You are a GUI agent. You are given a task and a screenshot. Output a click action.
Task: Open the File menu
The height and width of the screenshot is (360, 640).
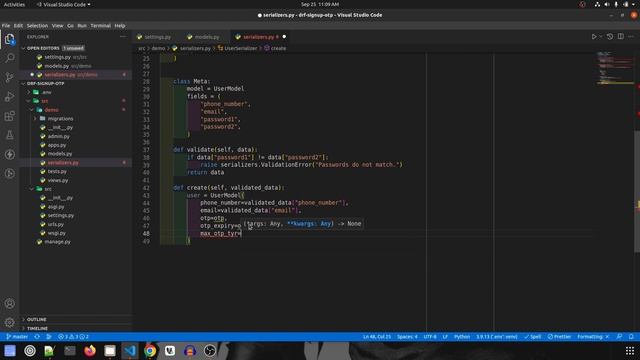(x=6, y=26)
